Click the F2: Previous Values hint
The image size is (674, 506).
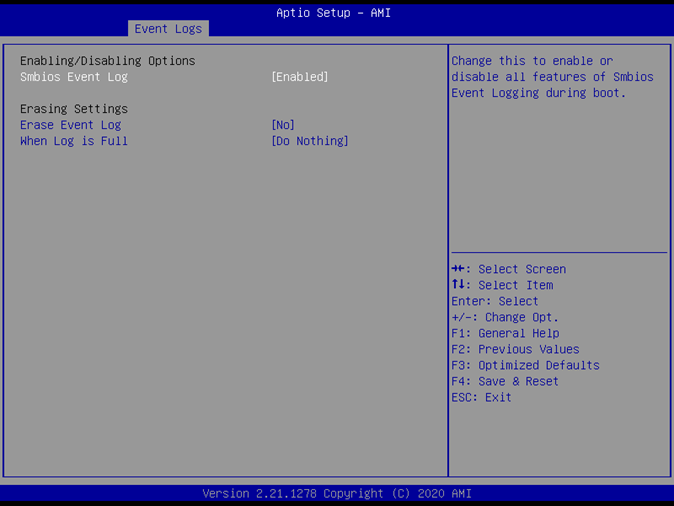point(515,349)
